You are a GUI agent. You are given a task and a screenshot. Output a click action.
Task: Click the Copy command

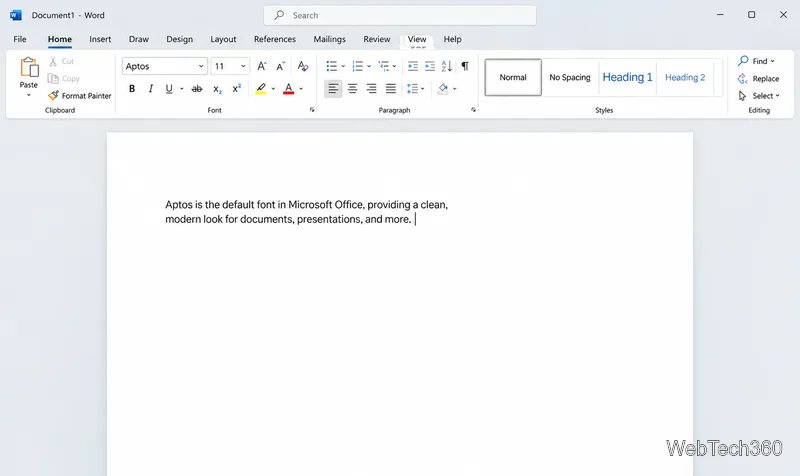[64, 79]
